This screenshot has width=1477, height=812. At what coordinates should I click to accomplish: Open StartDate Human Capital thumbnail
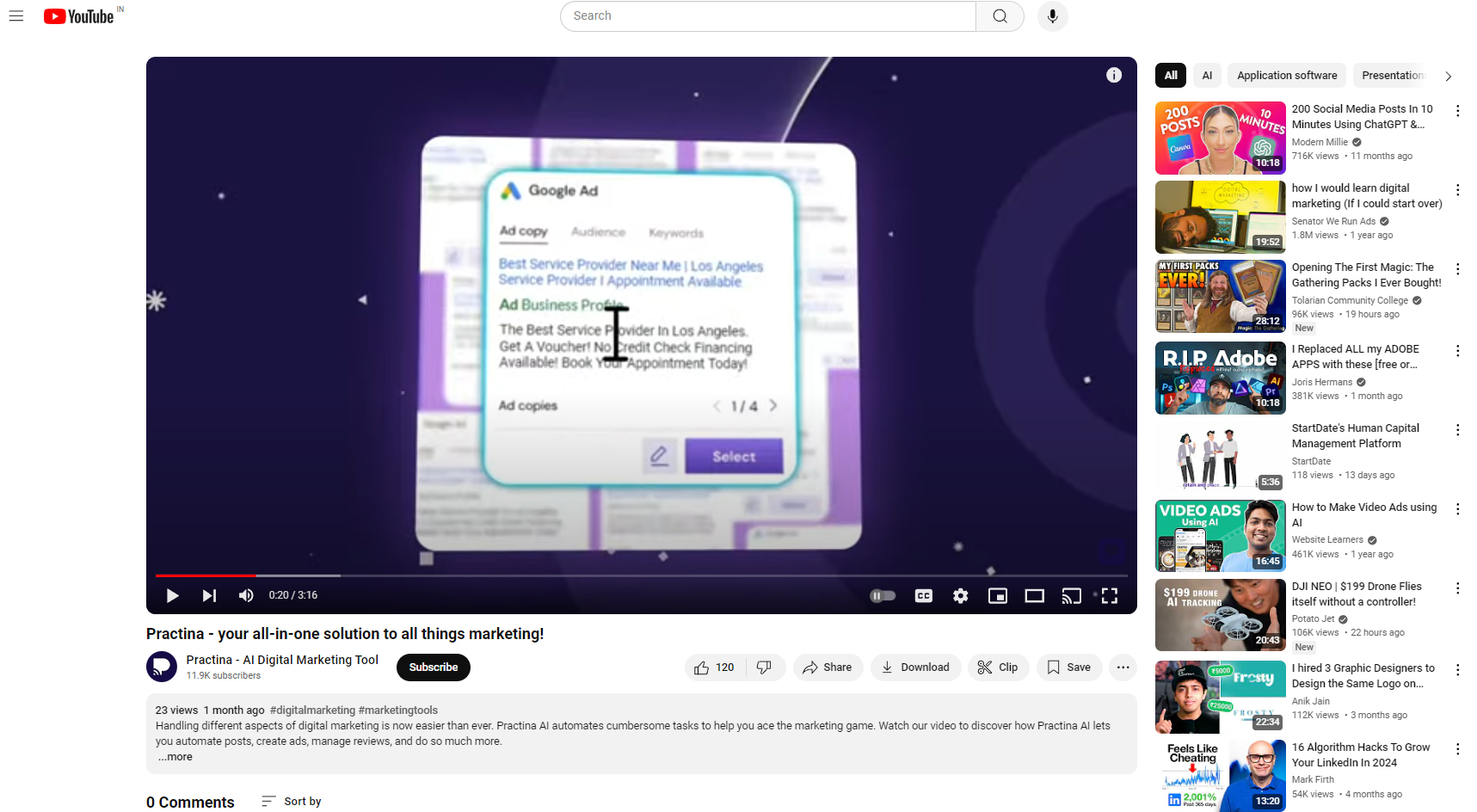click(1221, 457)
